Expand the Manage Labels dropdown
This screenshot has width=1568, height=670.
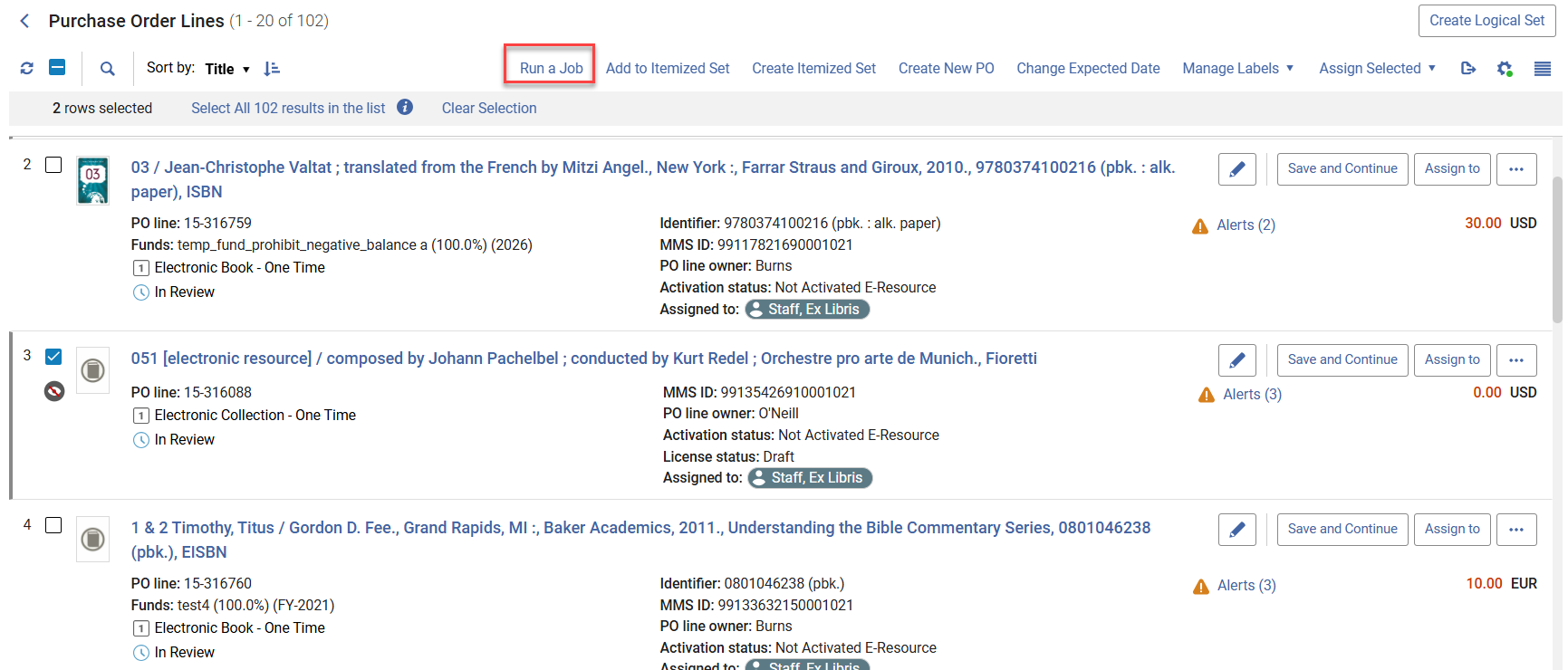1237,68
